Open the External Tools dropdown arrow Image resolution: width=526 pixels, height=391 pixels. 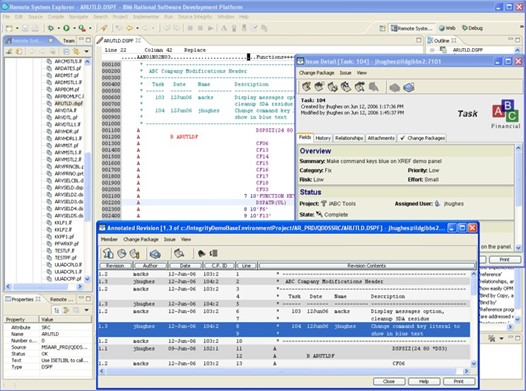[90, 29]
